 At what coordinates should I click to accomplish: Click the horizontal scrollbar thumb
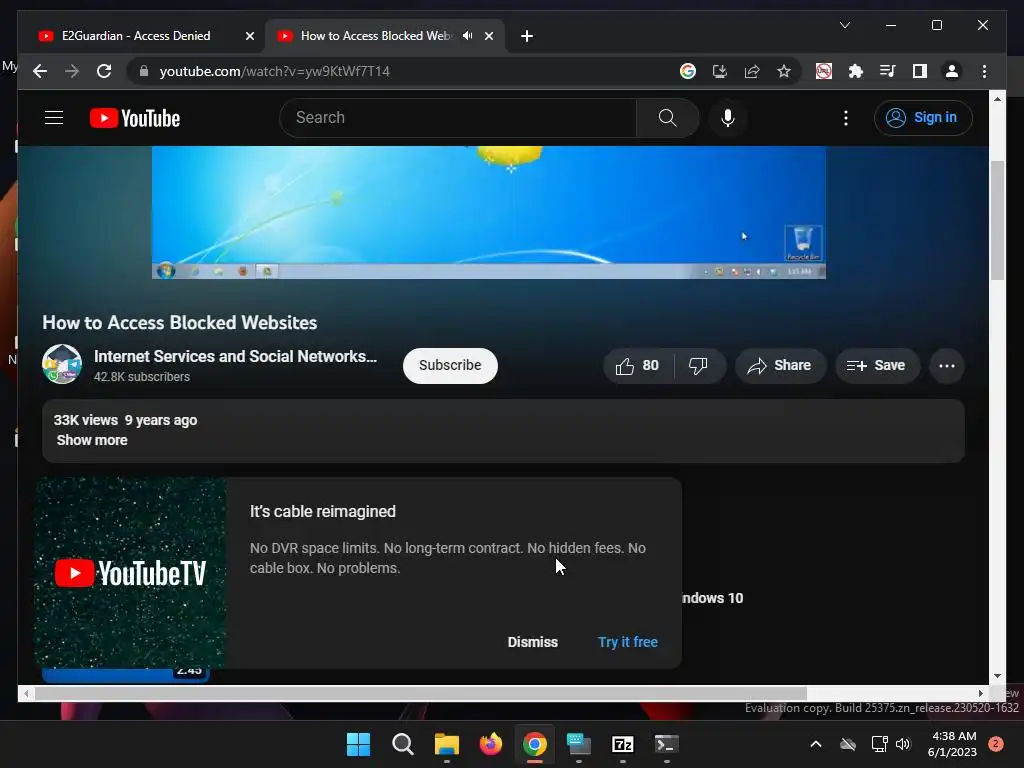coord(421,694)
